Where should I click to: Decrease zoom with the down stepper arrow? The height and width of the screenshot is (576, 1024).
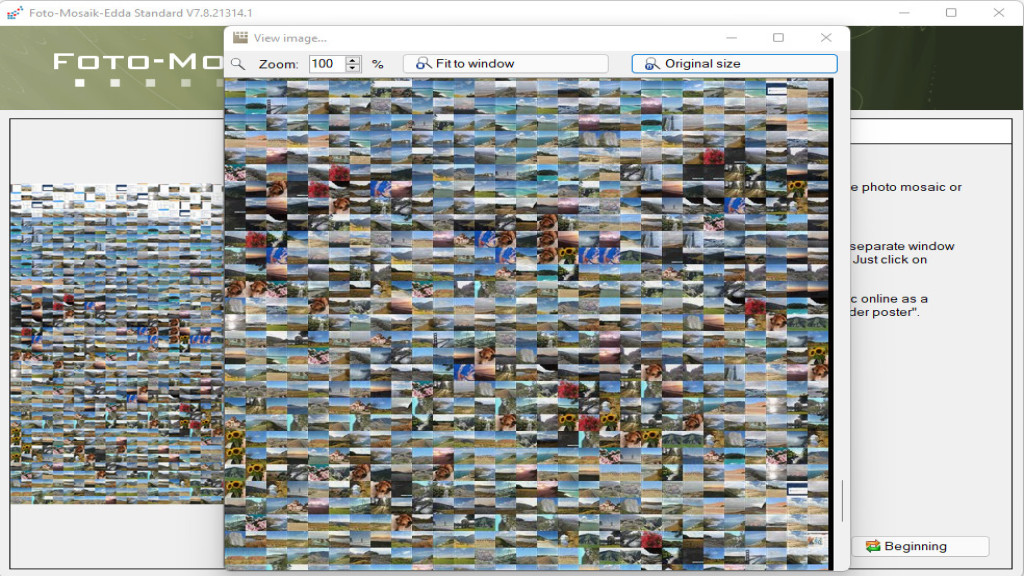(352, 67)
